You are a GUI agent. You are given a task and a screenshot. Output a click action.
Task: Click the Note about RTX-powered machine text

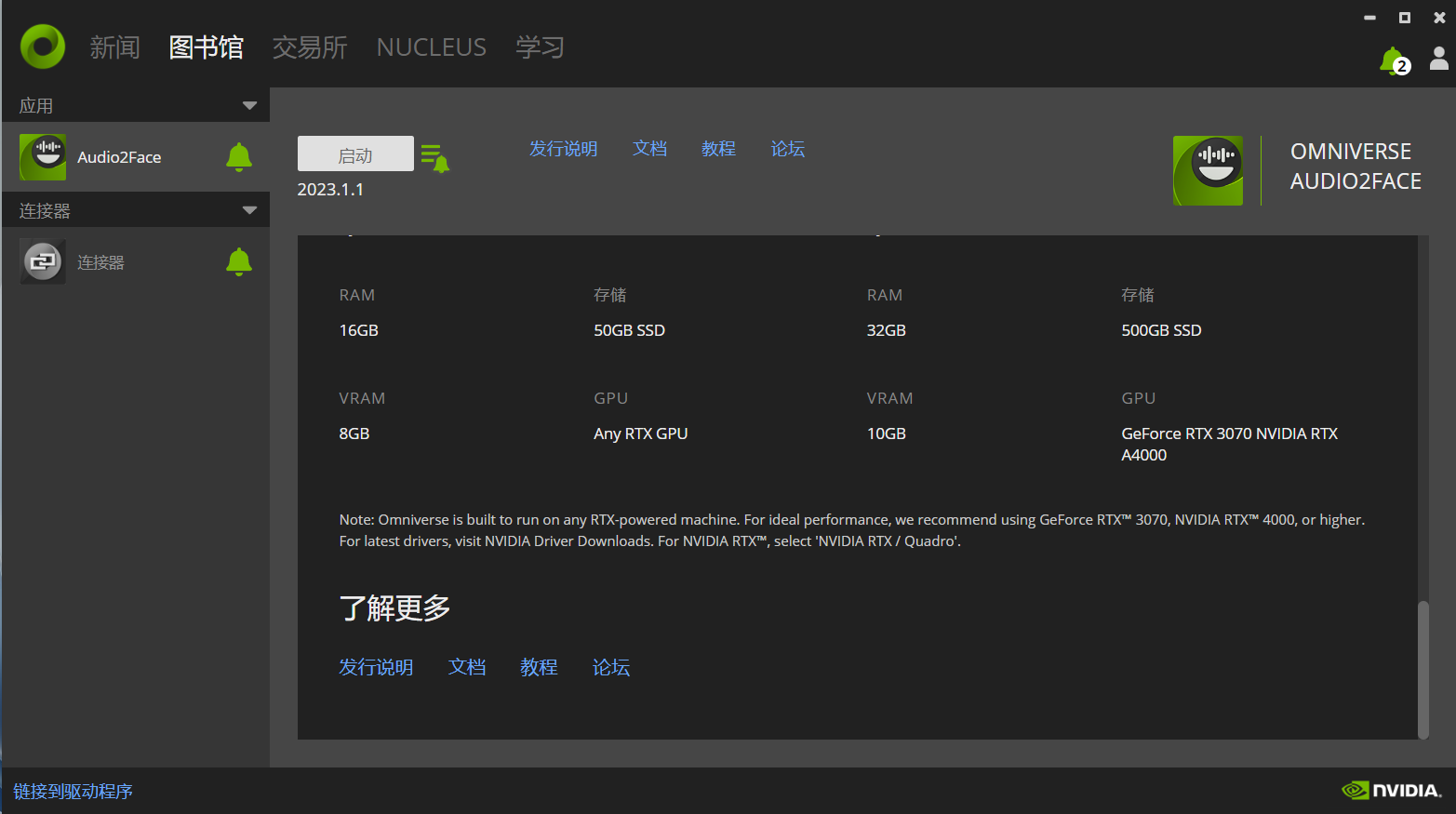pyautogui.click(x=852, y=530)
